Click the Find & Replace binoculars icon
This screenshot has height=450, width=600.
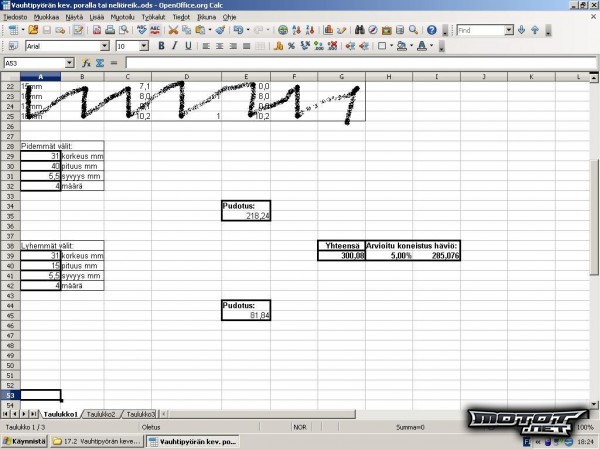[359, 30]
